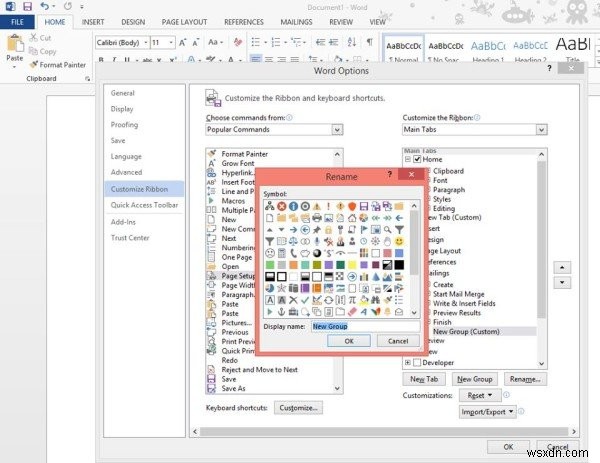Open the Customize the Ribbon dropdown
Viewport: 600px width, 463px height.
pos(541,130)
